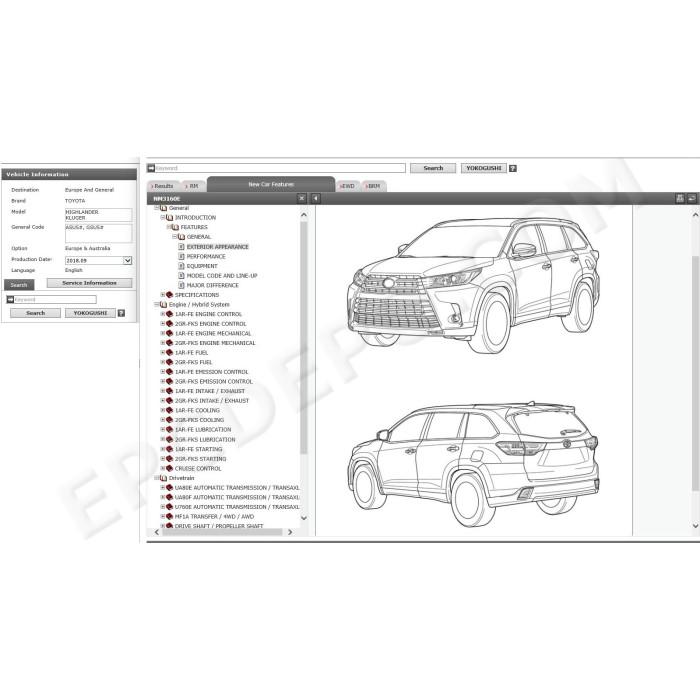Click the General Code text box
The width and height of the screenshot is (700, 700).
tap(98, 233)
